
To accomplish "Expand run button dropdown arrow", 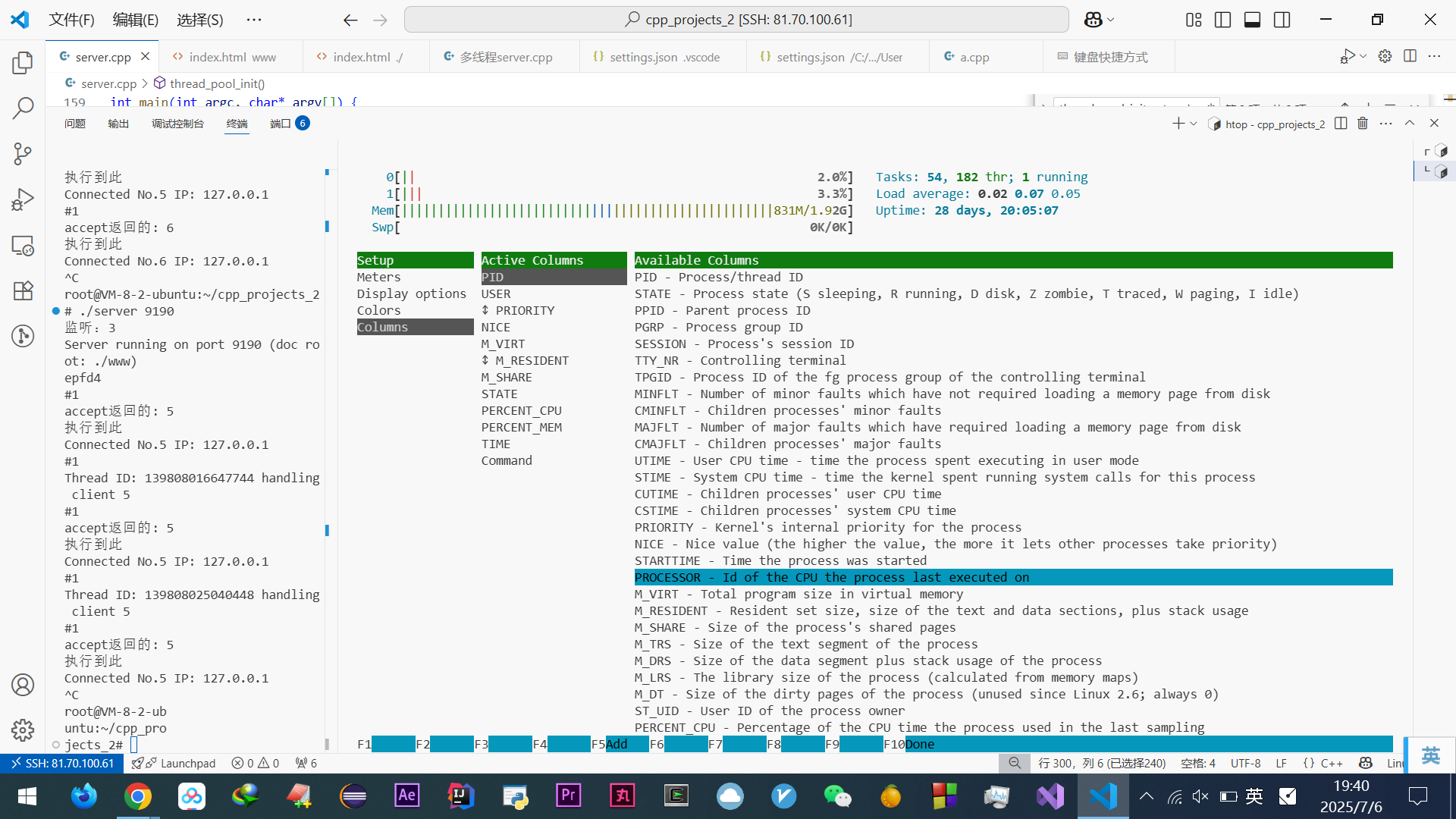I will [x=1363, y=56].
